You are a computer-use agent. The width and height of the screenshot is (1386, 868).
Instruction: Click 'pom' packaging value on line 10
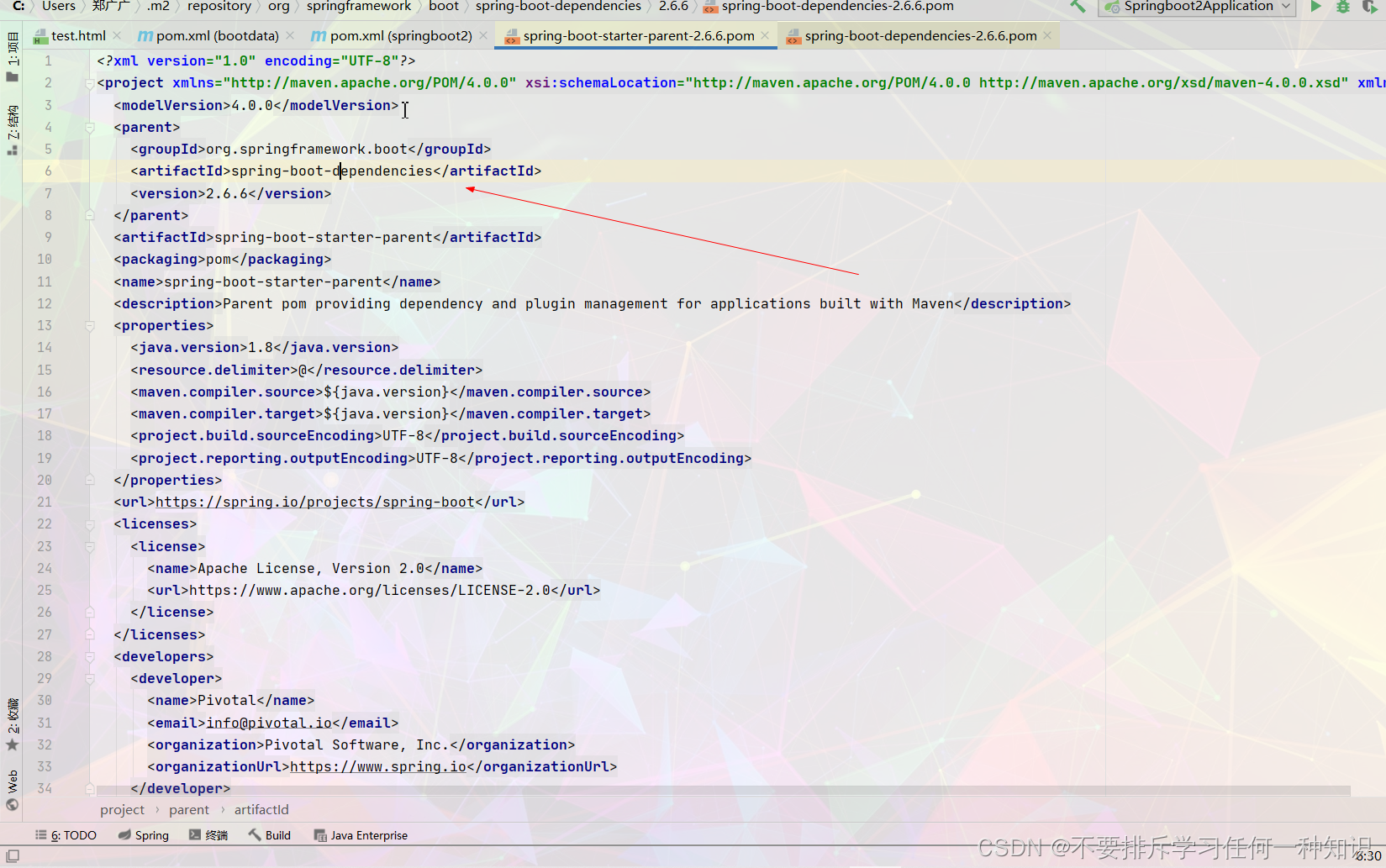coord(219,260)
